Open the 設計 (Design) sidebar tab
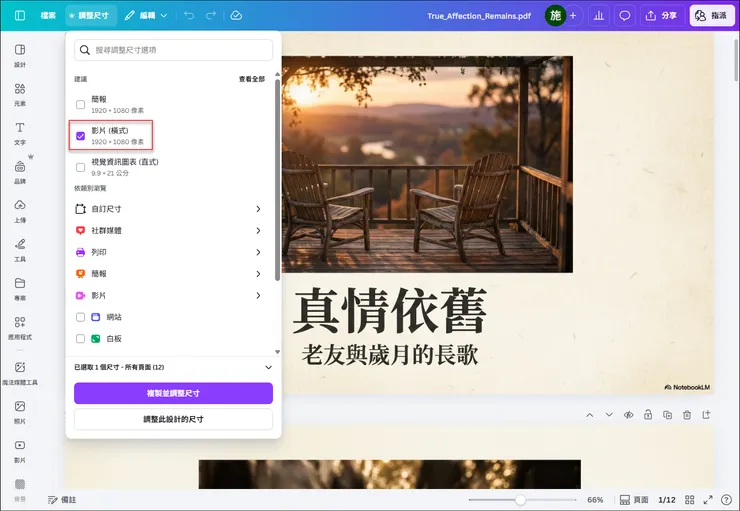 pyautogui.click(x=20, y=55)
